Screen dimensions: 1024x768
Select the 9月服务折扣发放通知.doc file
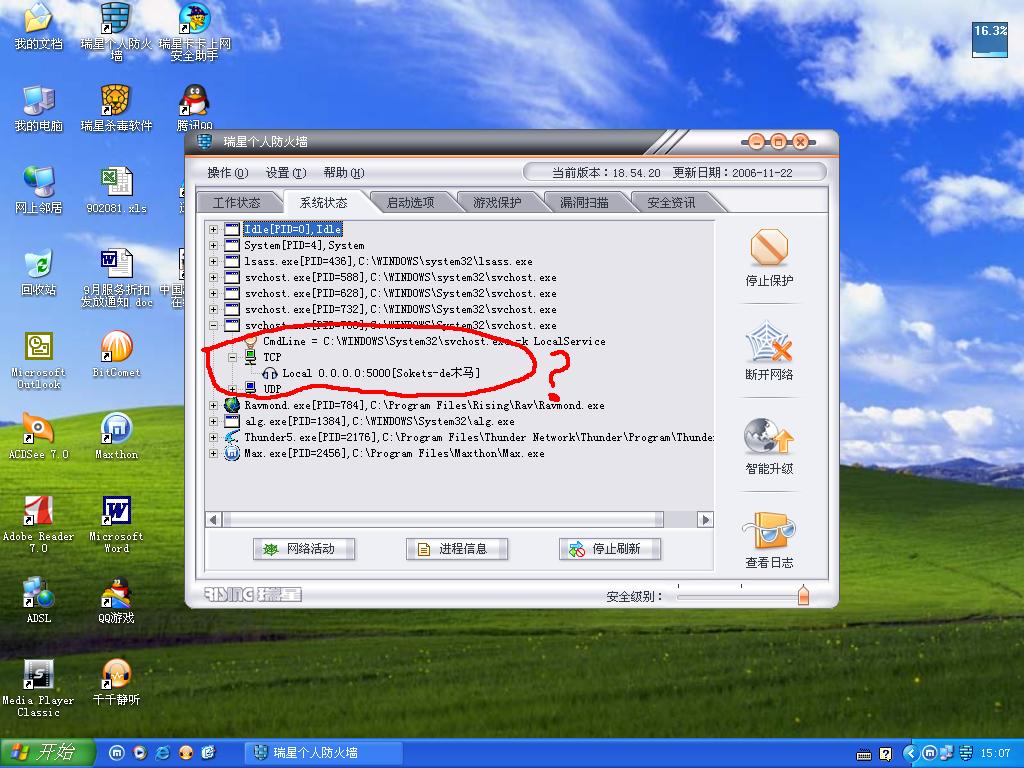116,278
